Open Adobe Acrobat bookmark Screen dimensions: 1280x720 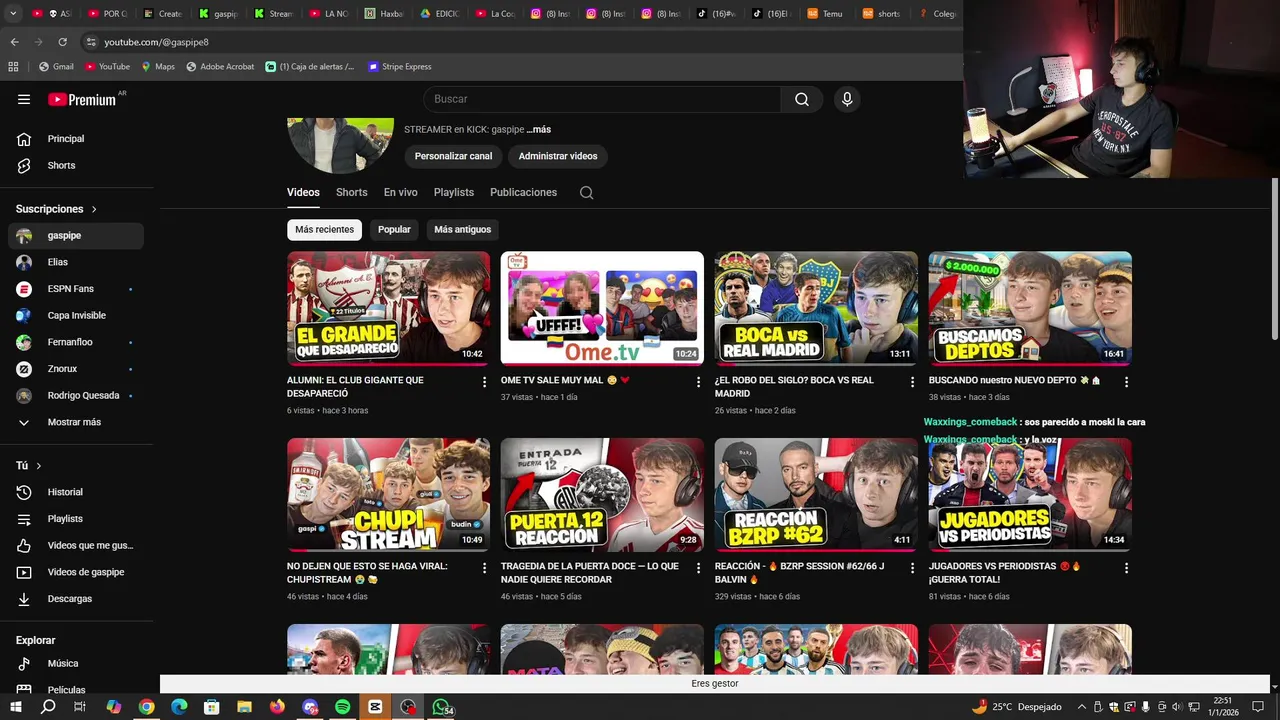pos(220,67)
